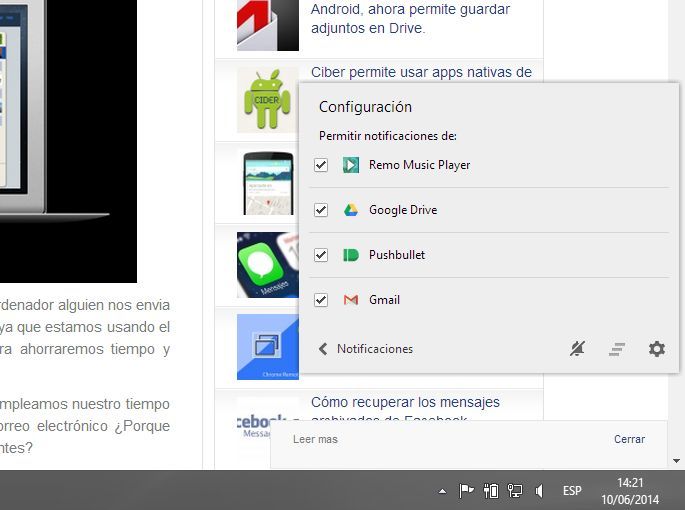Image resolution: width=685 pixels, height=510 pixels.
Task: Go back using the Notificaciones chevron
Action: 323,349
